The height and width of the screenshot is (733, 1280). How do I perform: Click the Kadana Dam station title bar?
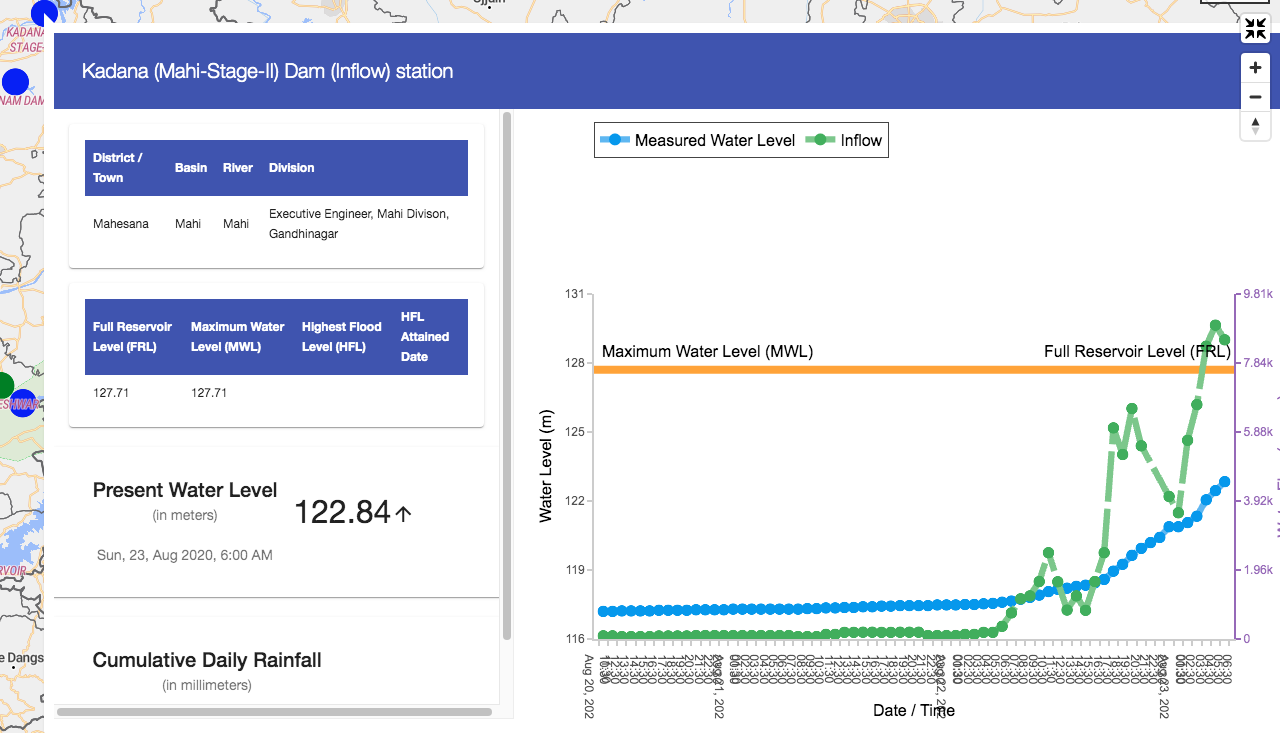pos(267,72)
